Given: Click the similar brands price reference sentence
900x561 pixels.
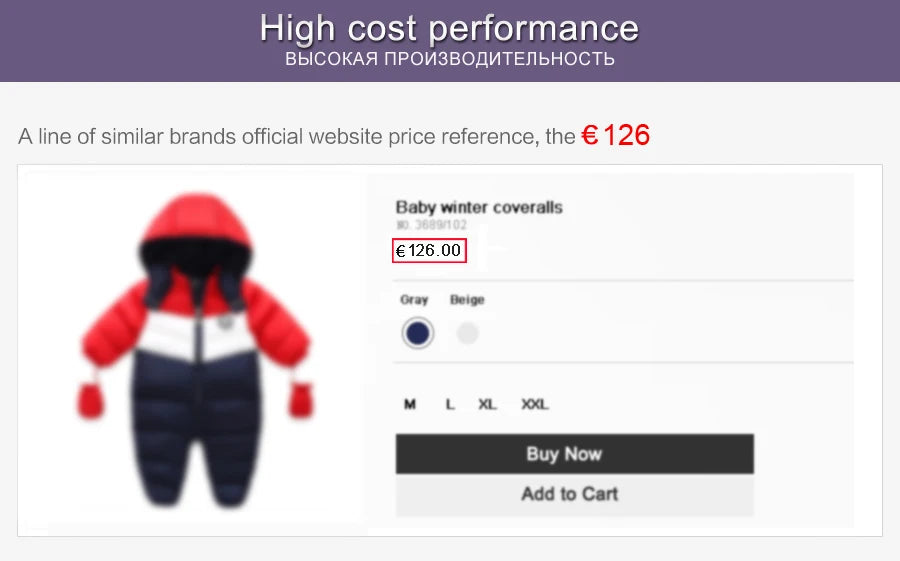Looking at the screenshot, I should [296, 137].
